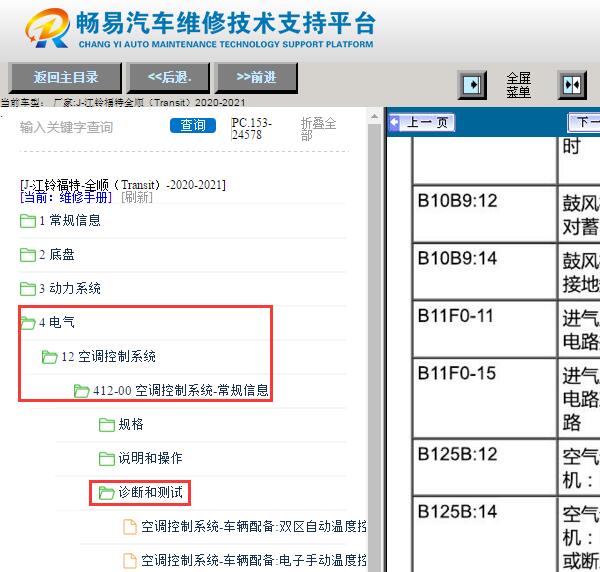The height and width of the screenshot is (572, 600).
Task: Expand the 1 常规信息 tree node
Action: point(70,220)
